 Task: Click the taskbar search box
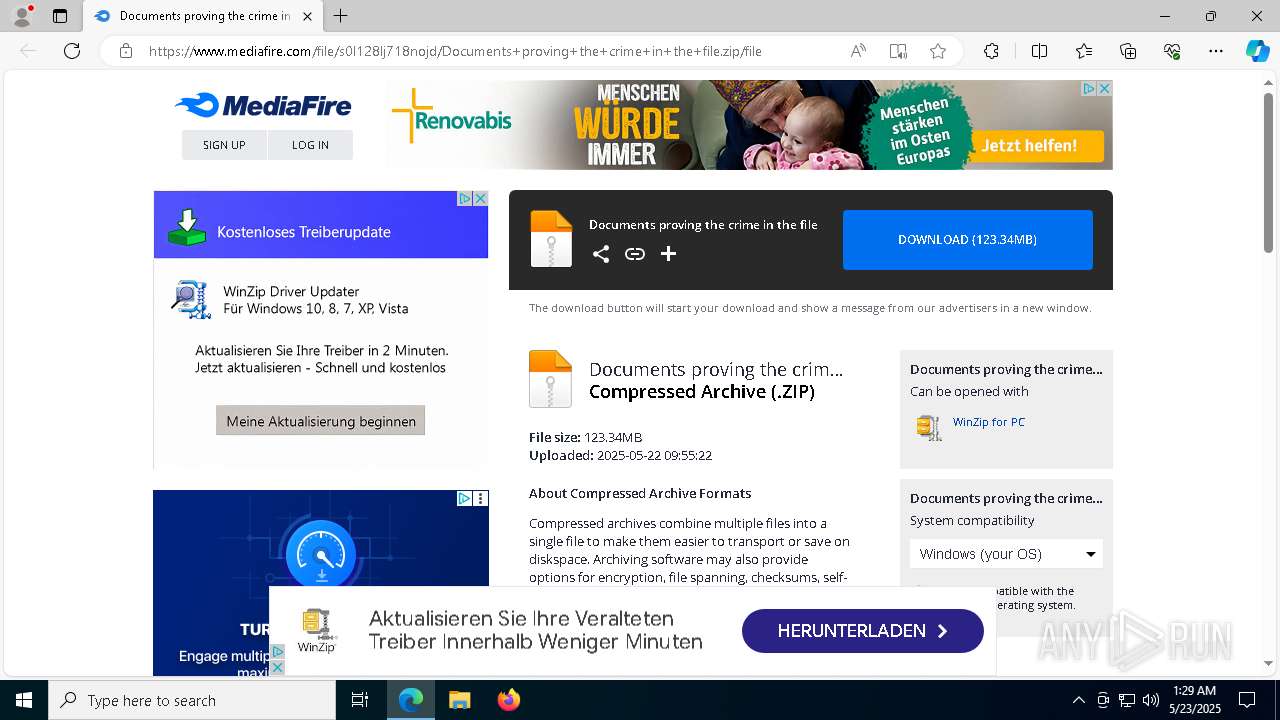pyautogui.click(x=192, y=700)
